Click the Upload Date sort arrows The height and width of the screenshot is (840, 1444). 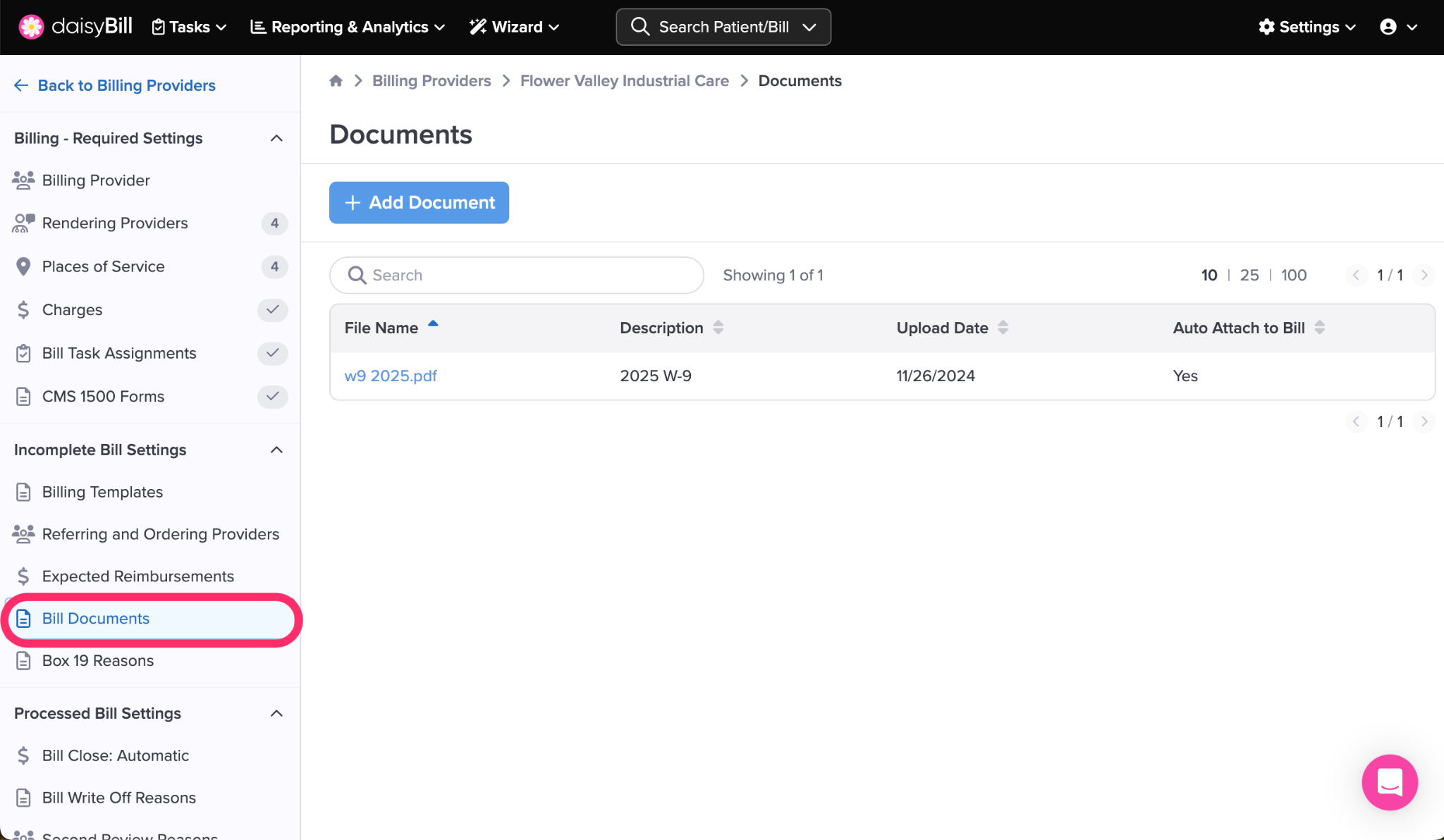1003,328
